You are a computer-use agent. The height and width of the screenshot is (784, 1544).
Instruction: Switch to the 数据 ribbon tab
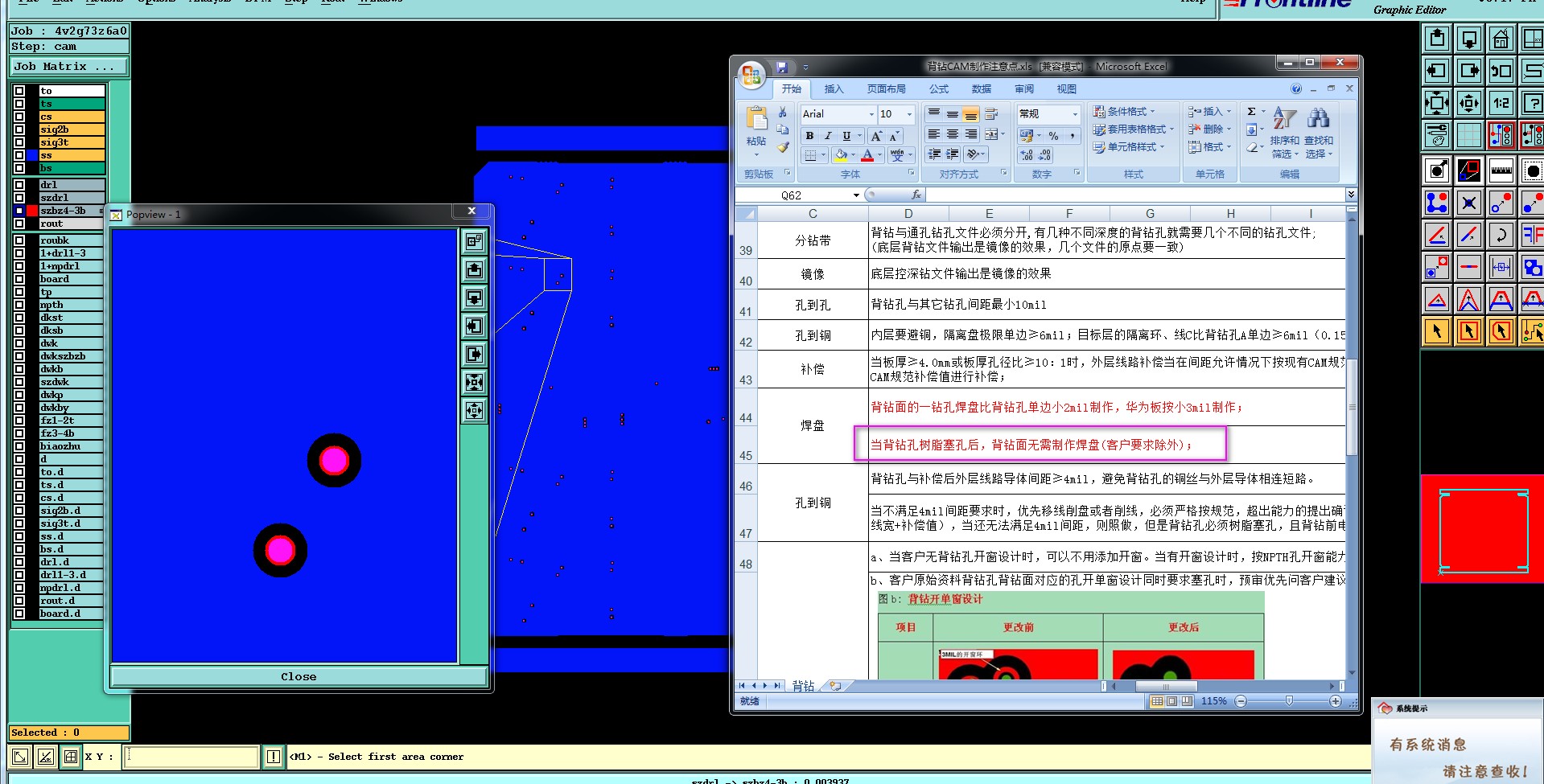[x=981, y=89]
